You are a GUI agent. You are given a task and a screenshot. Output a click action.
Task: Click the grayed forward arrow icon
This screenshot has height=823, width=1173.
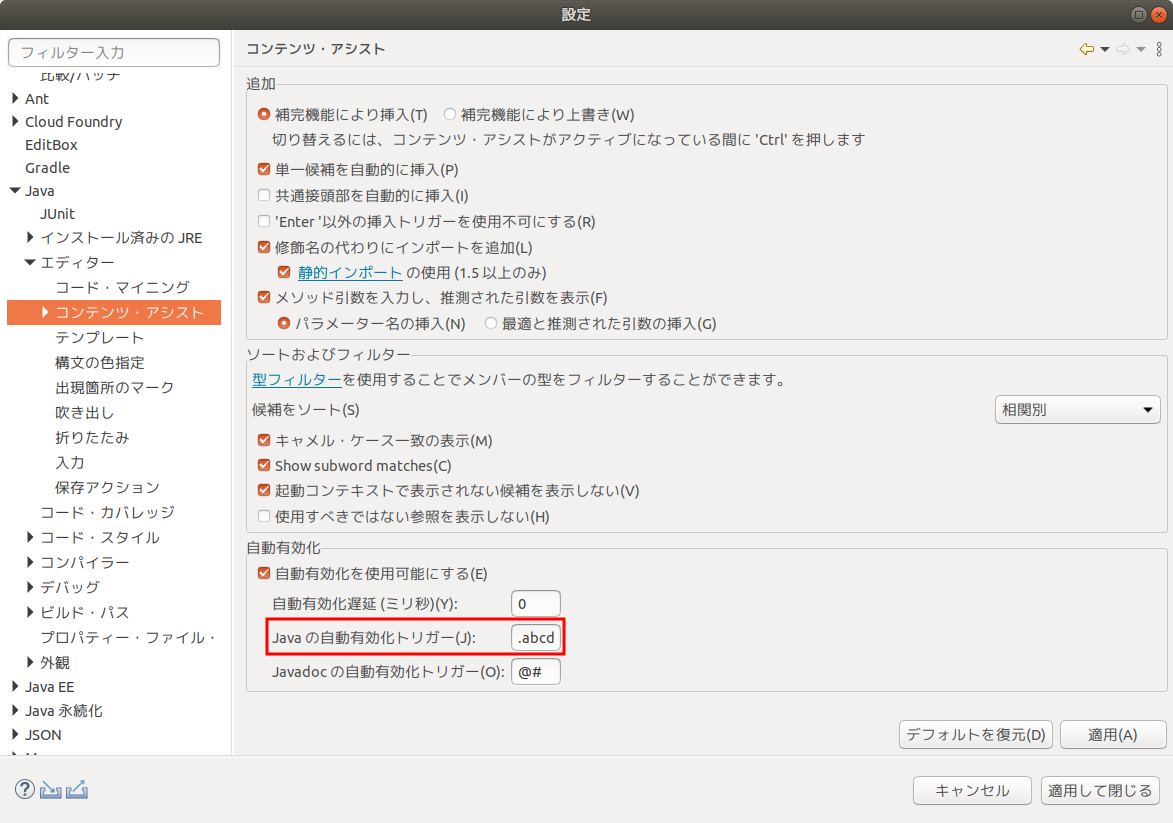[1122, 49]
